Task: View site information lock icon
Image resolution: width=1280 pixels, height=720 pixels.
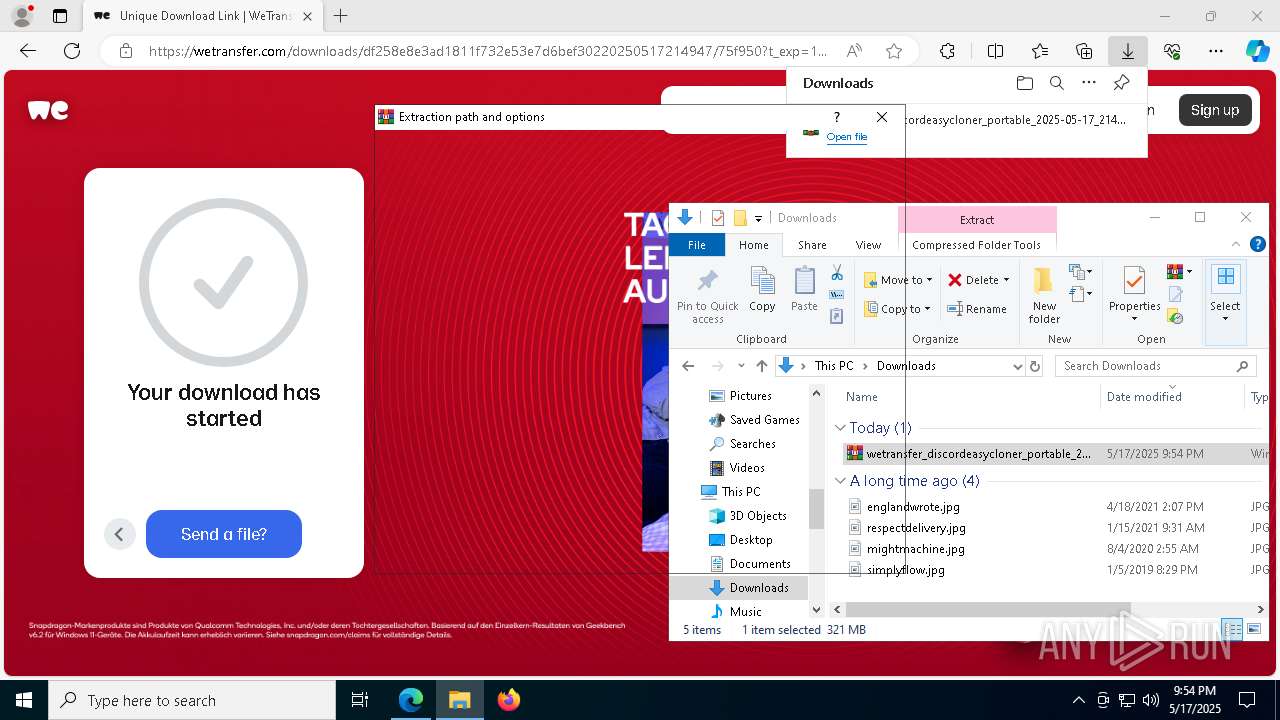Action: pyautogui.click(x=126, y=51)
